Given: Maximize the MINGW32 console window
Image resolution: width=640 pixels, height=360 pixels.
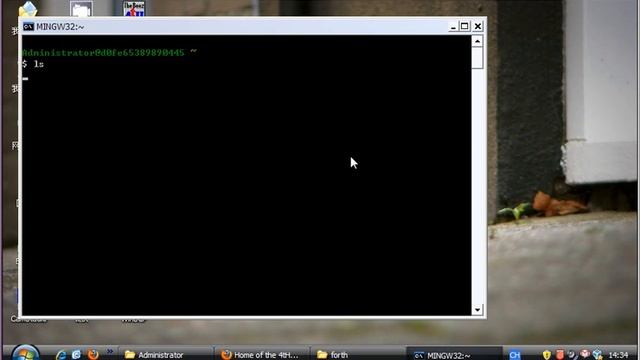Looking at the screenshot, I should 464,27.
